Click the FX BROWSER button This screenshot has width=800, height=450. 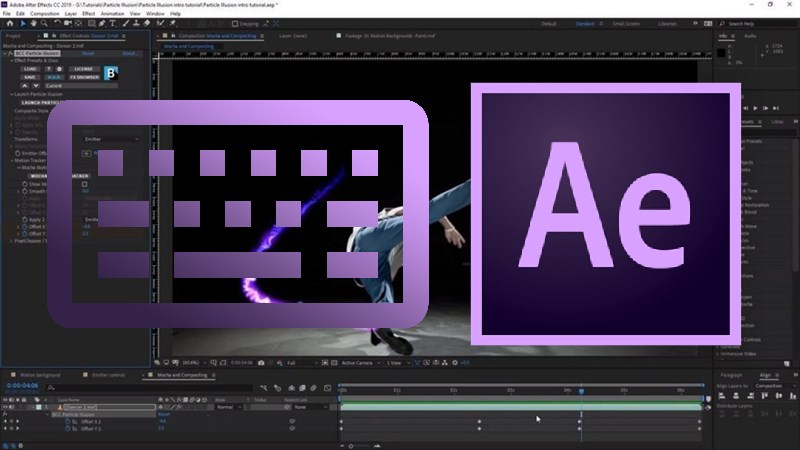click(83, 76)
